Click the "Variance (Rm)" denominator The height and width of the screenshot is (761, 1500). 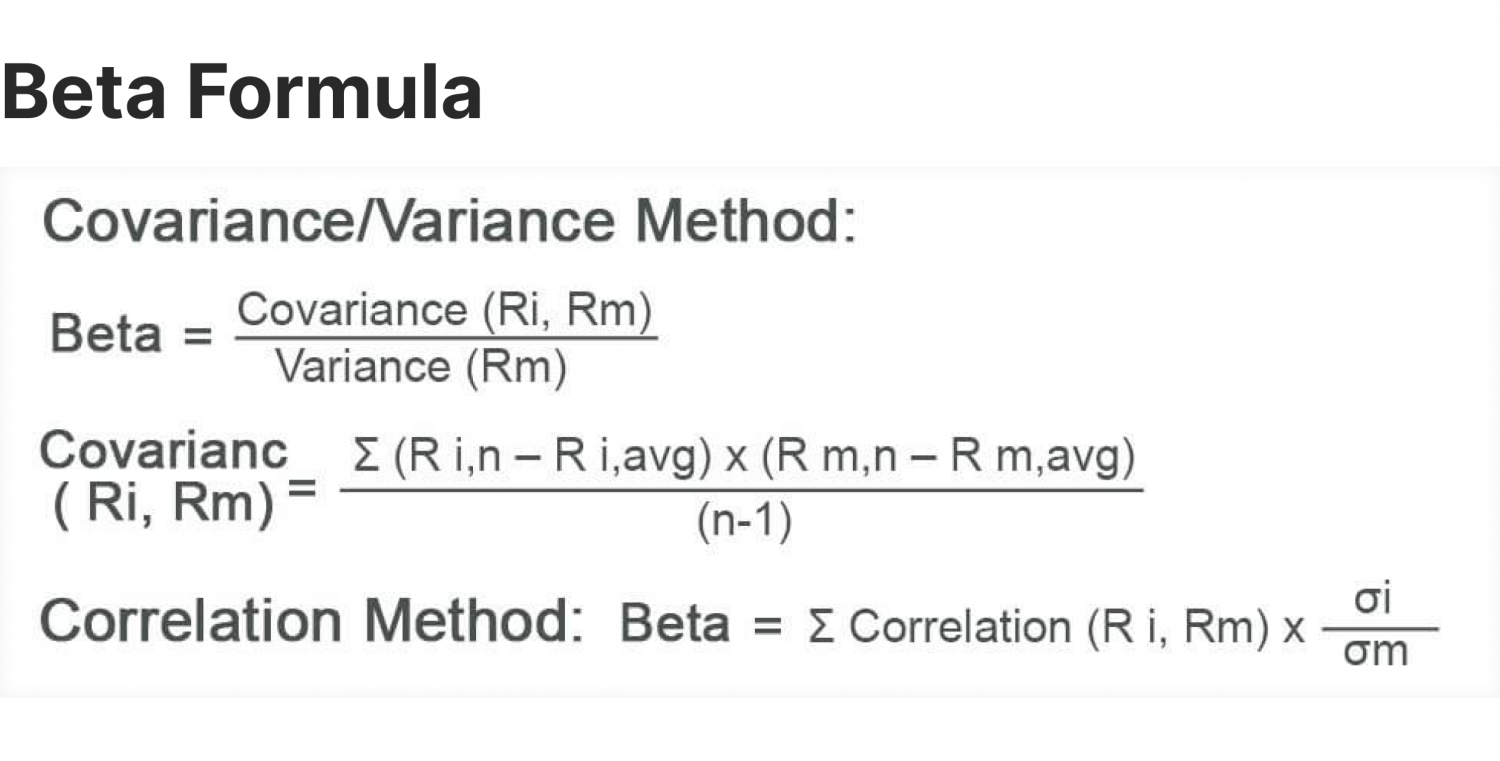coord(421,368)
